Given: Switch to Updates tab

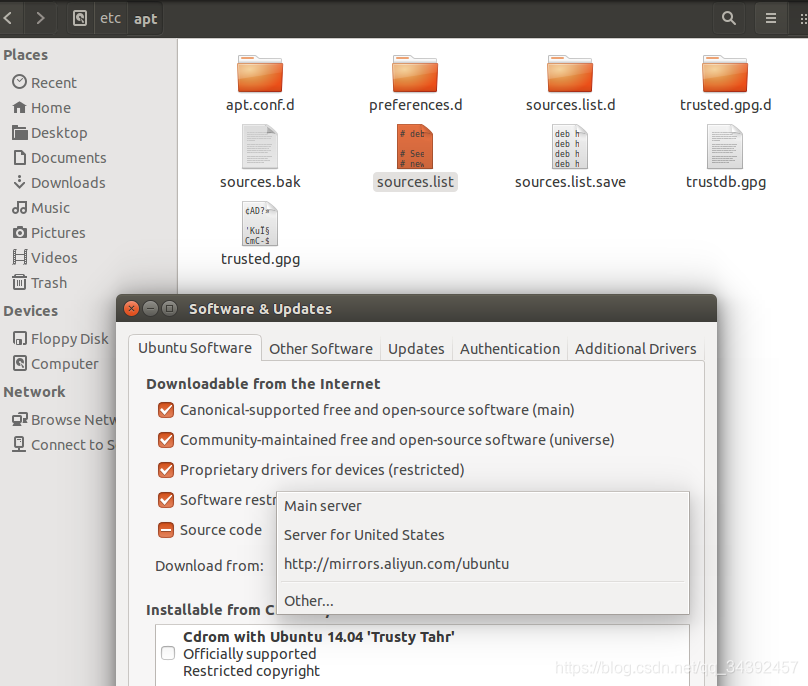Looking at the screenshot, I should (416, 349).
